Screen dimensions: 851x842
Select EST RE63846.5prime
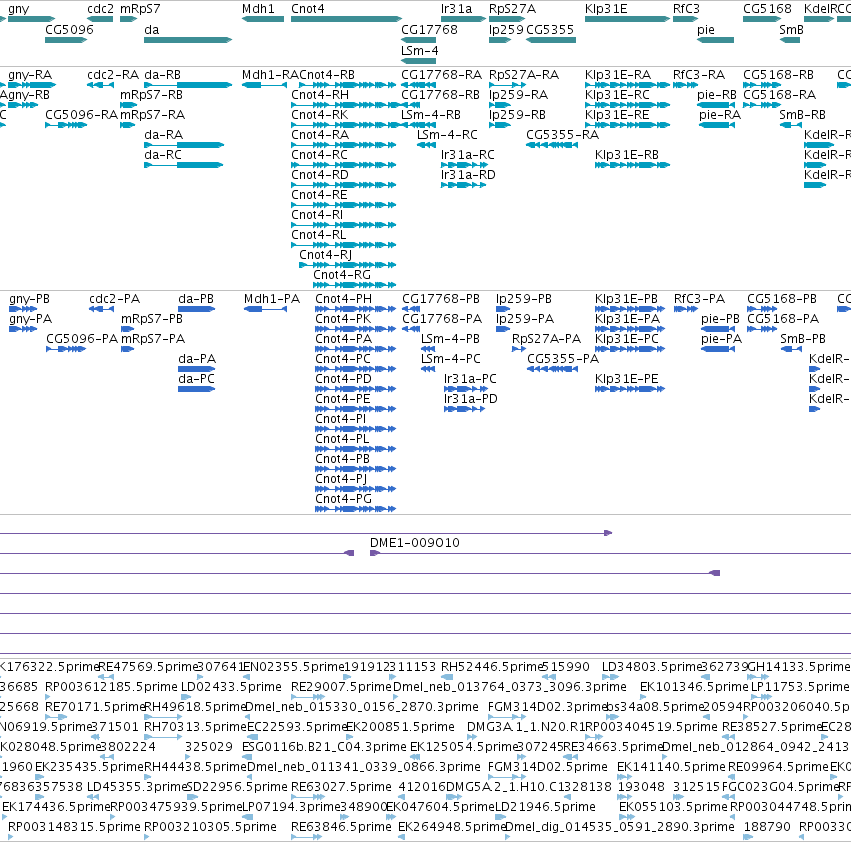click(x=341, y=827)
